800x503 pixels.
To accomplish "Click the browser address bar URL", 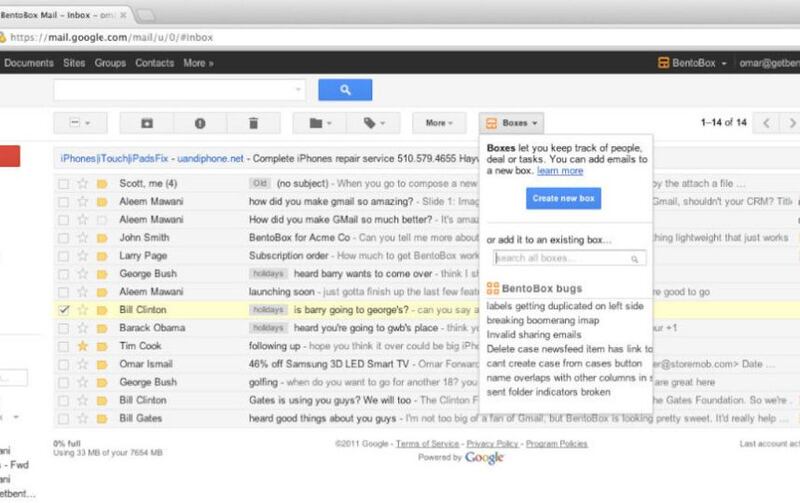I will coord(111,37).
